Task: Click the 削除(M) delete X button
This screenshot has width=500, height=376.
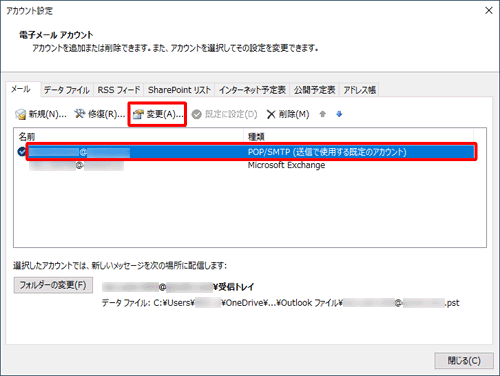Action: pyautogui.click(x=288, y=114)
